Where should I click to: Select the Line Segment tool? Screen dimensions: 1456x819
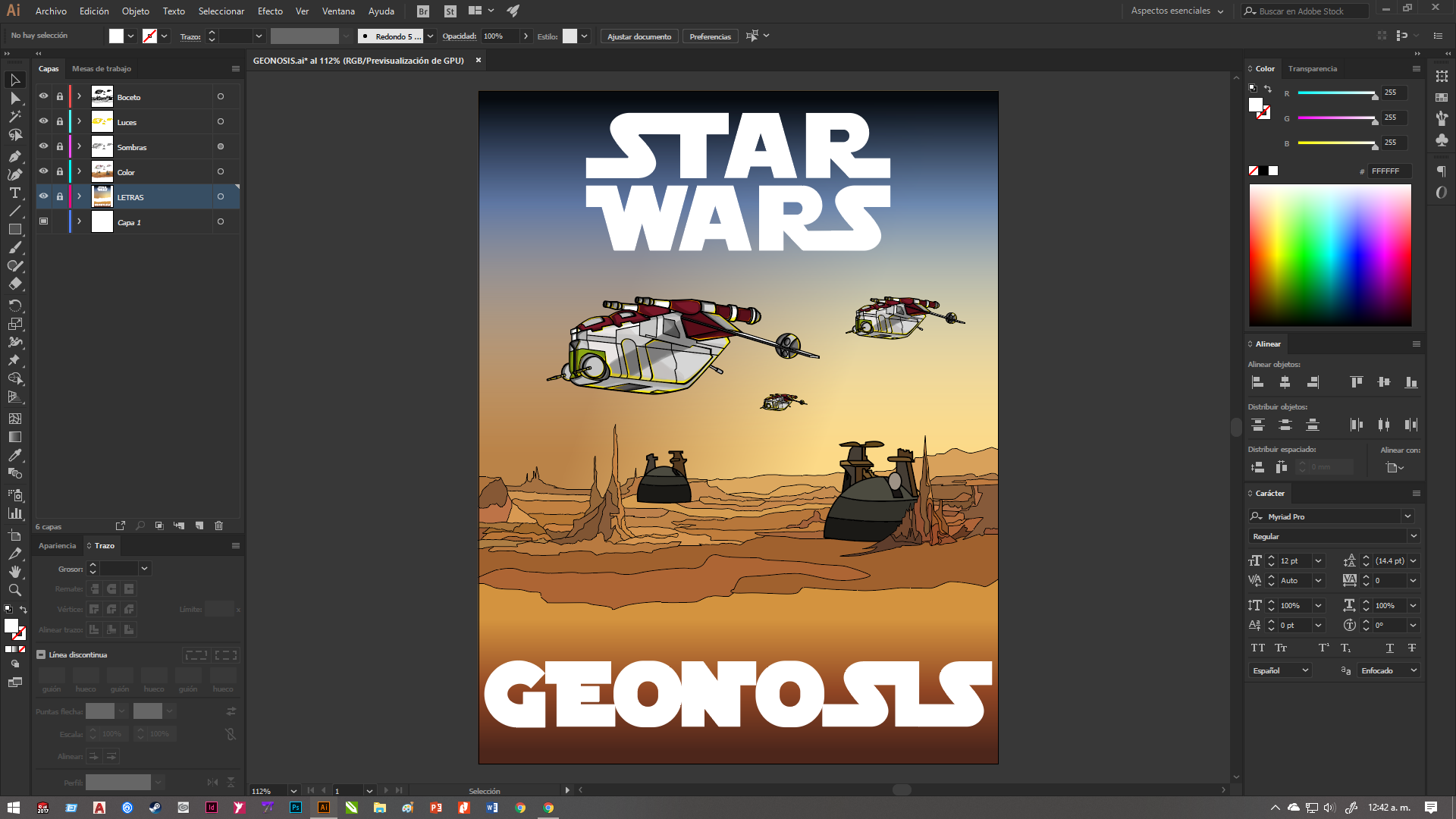pyautogui.click(x=14, y=211)
